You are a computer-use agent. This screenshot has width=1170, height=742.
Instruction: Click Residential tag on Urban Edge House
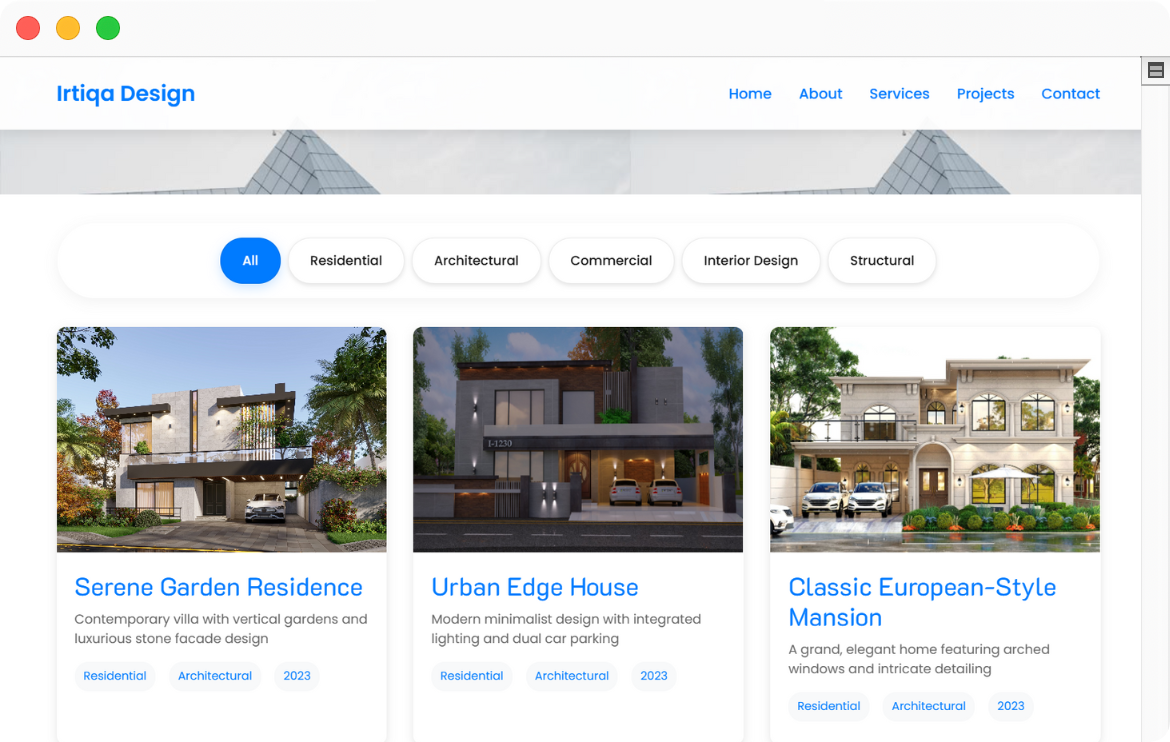pyautogui.click(x=472, y=676)
